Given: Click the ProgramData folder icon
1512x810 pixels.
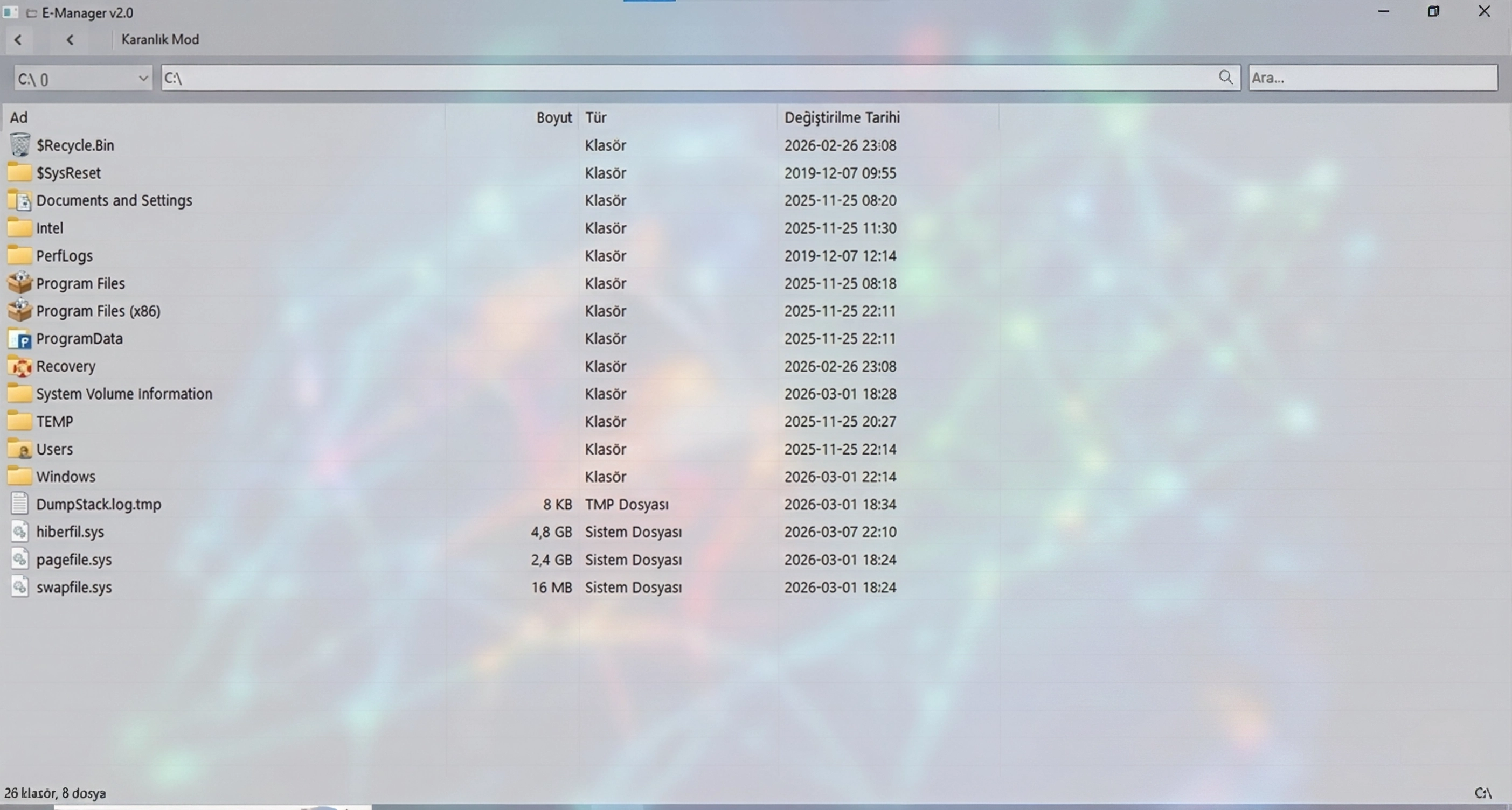Looking at the screenshot, I should 19,338.
